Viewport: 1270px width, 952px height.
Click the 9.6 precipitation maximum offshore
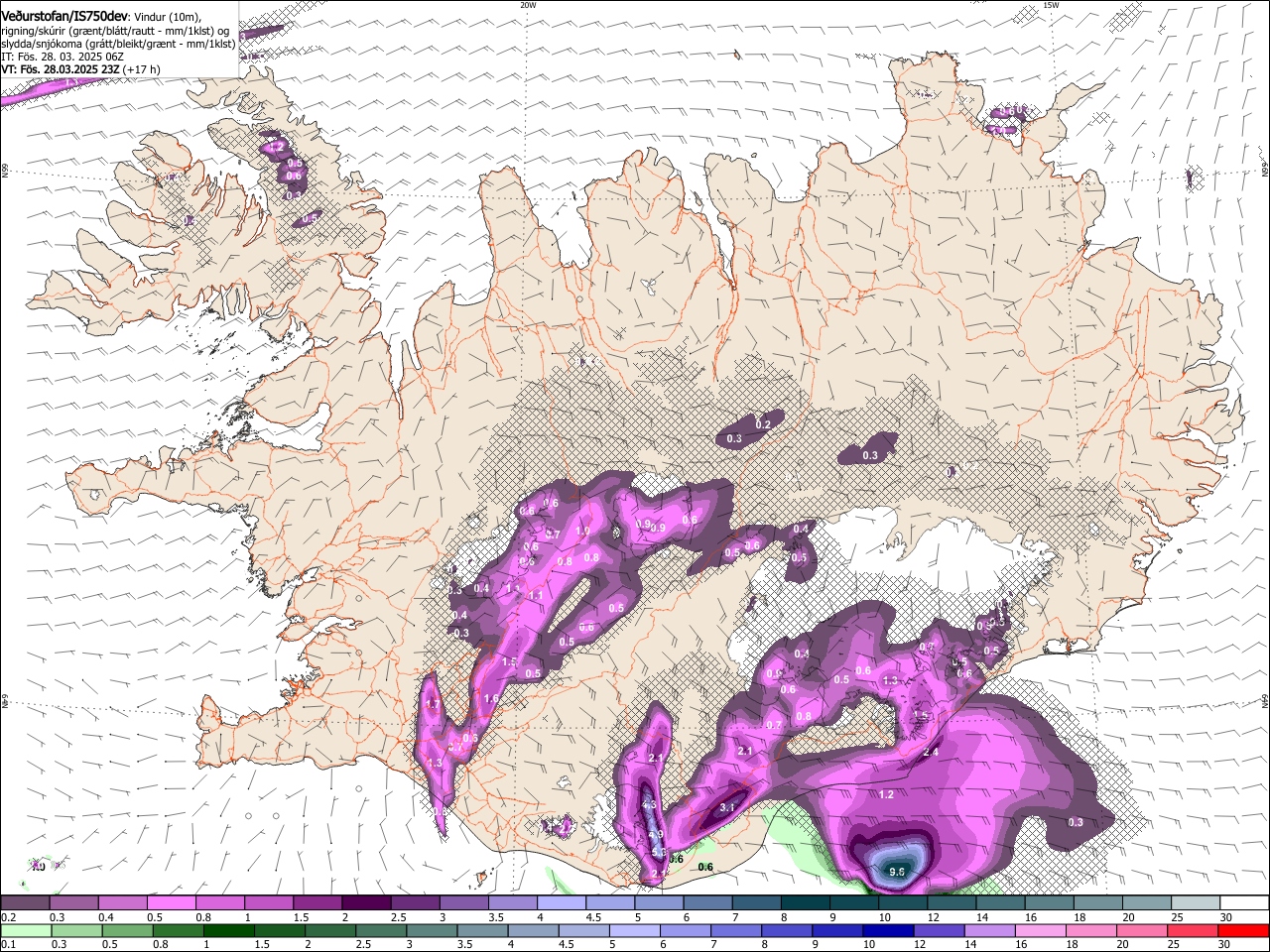tap(897, 872)
